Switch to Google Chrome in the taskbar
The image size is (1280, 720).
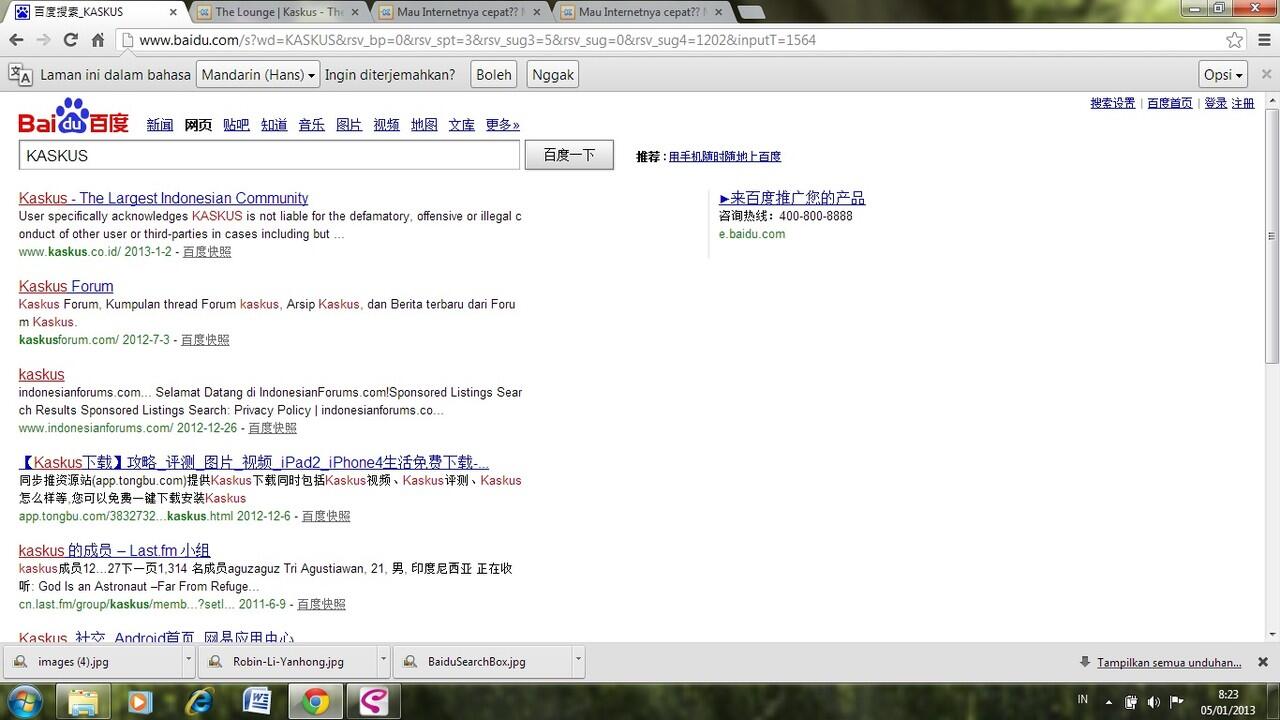point(315,702)
